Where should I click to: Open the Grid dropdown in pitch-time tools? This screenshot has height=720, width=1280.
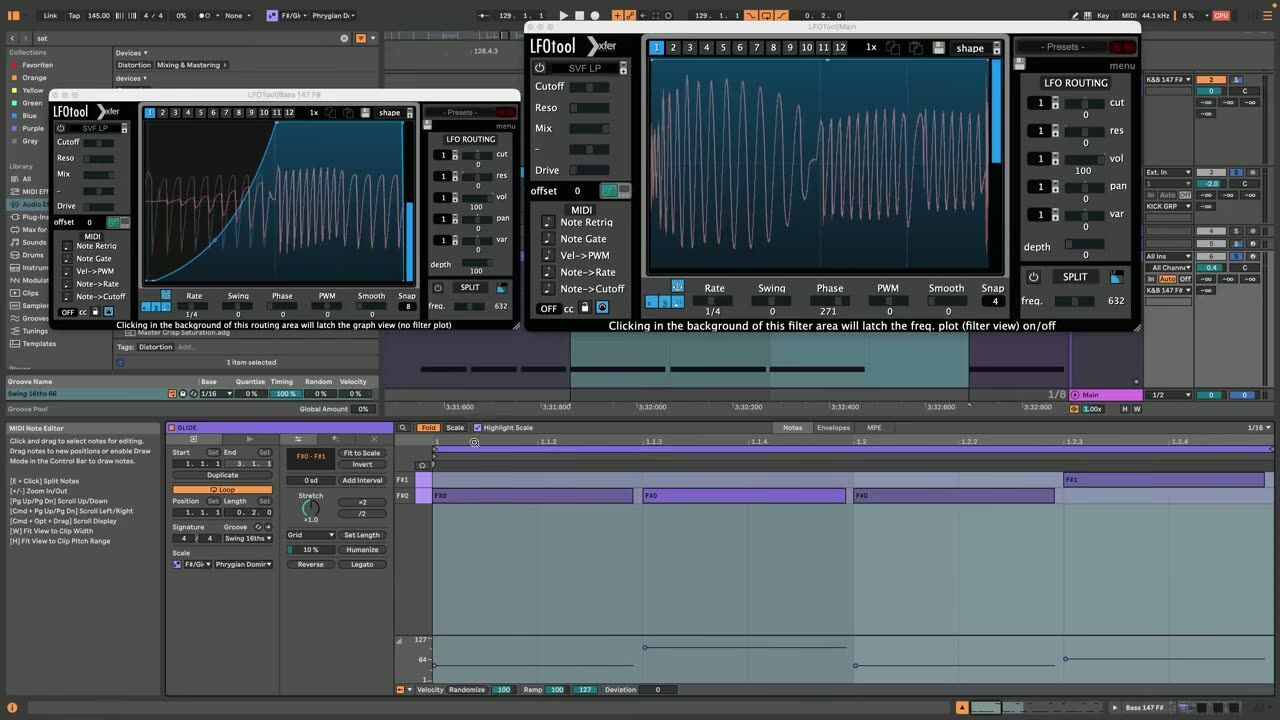(x=310, y=535)
